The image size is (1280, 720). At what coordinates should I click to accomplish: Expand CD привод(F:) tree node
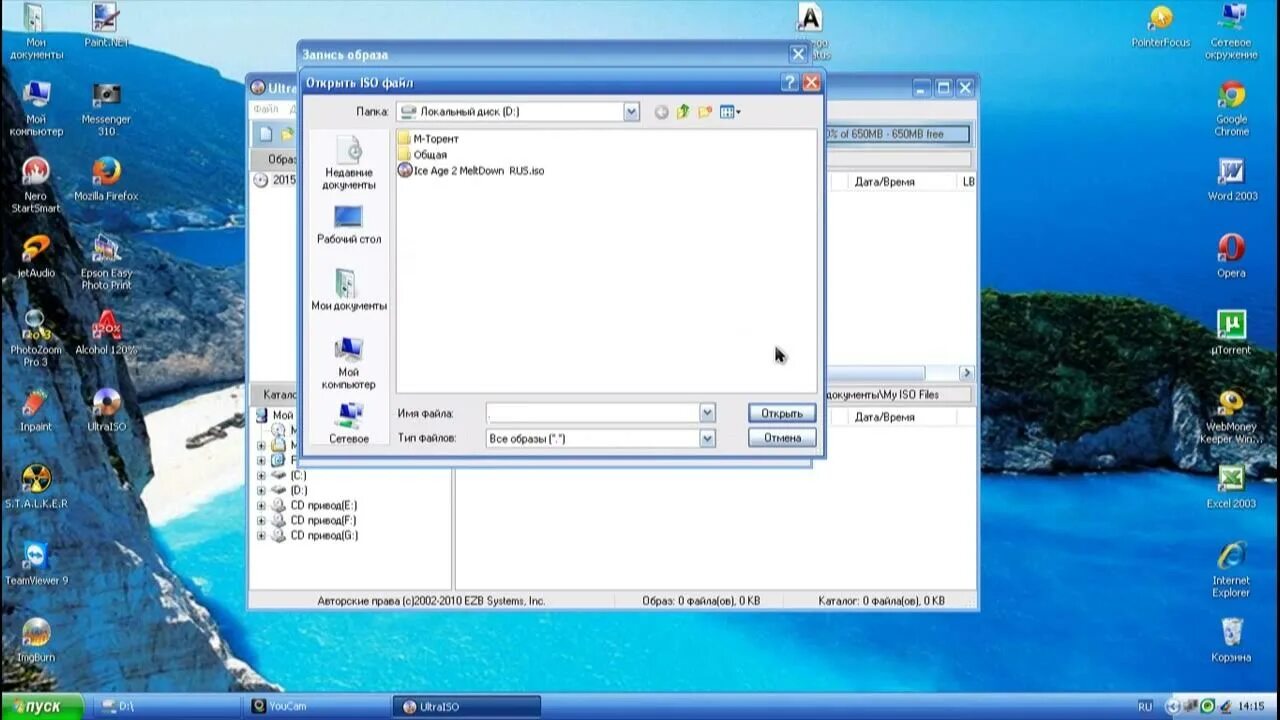pyautogui.click(x=261, y=521)
